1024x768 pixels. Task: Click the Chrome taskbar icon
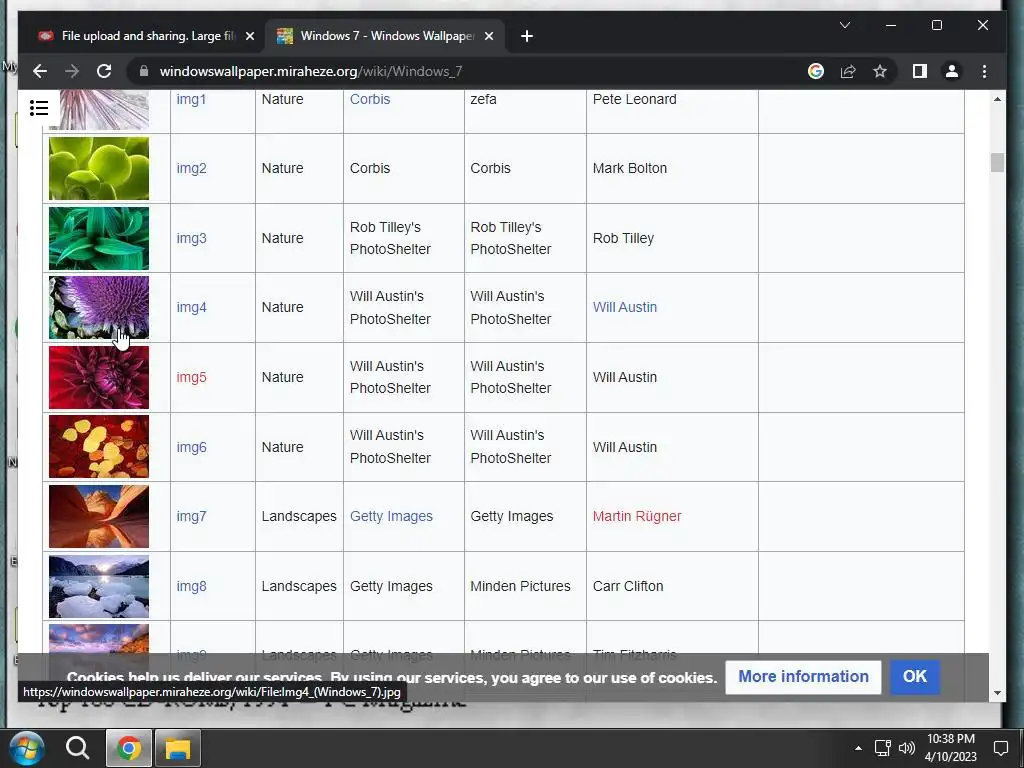tap(129, 748)
